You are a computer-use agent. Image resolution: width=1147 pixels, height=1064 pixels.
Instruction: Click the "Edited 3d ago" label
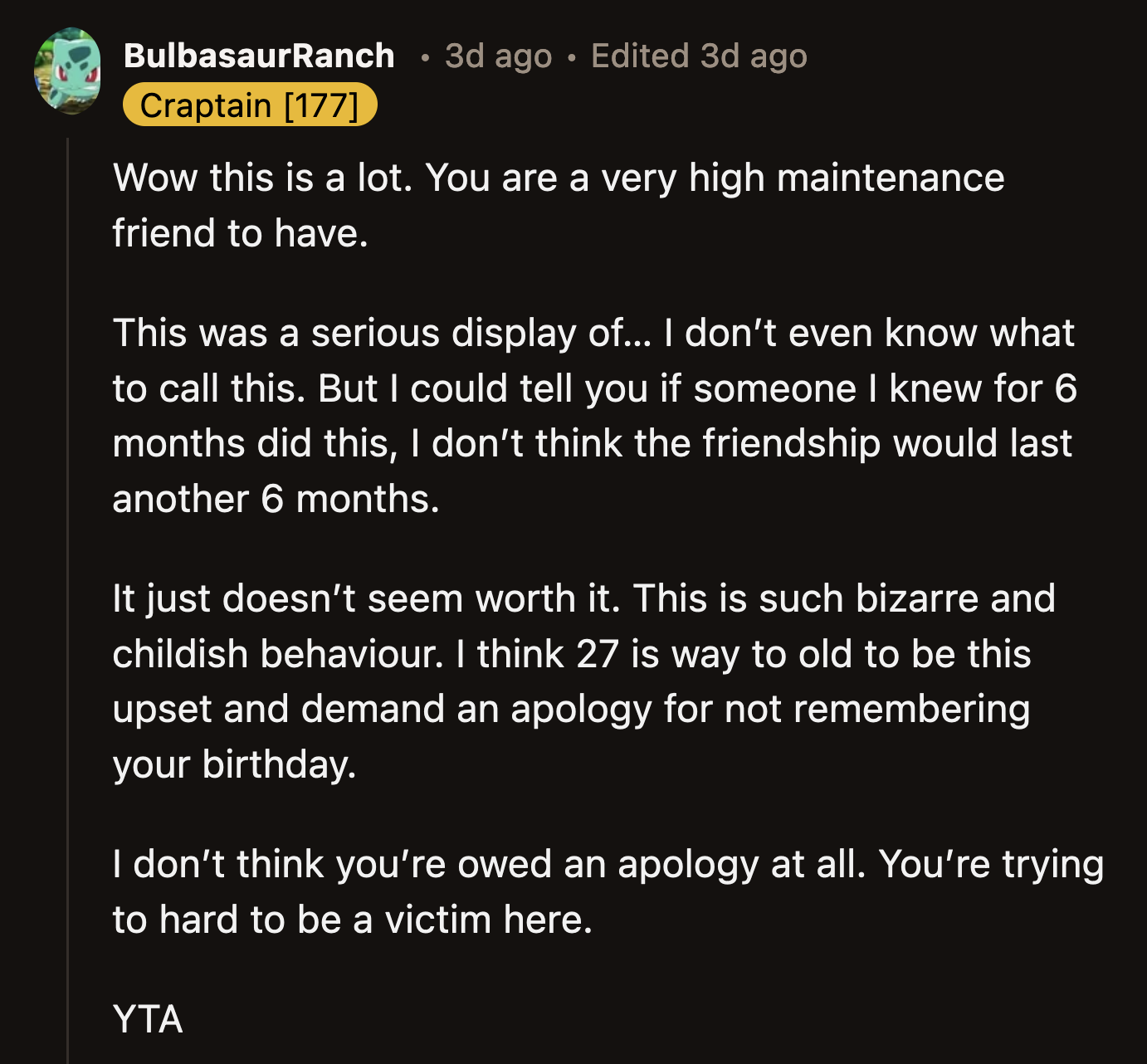coord(699,56)
